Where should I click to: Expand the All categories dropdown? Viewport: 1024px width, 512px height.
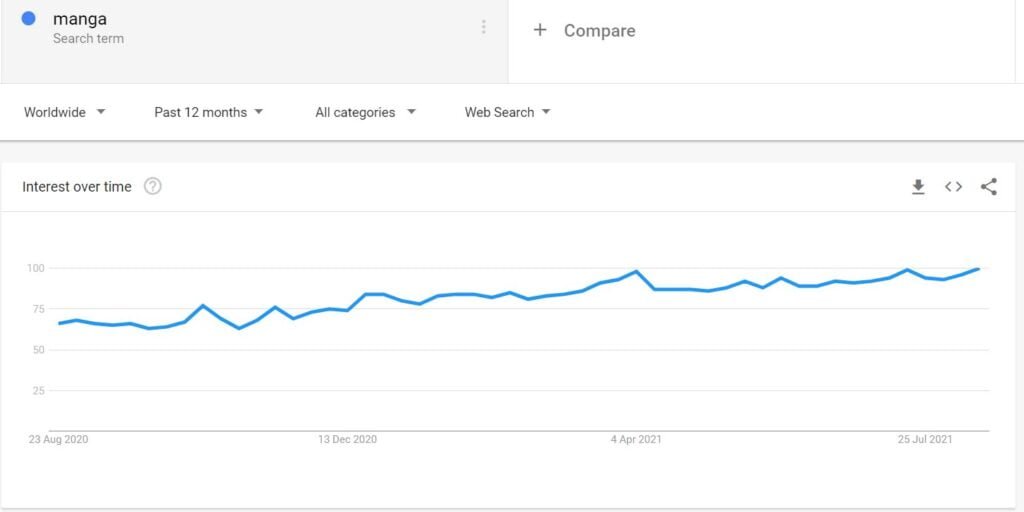click(x=366, y=112)
